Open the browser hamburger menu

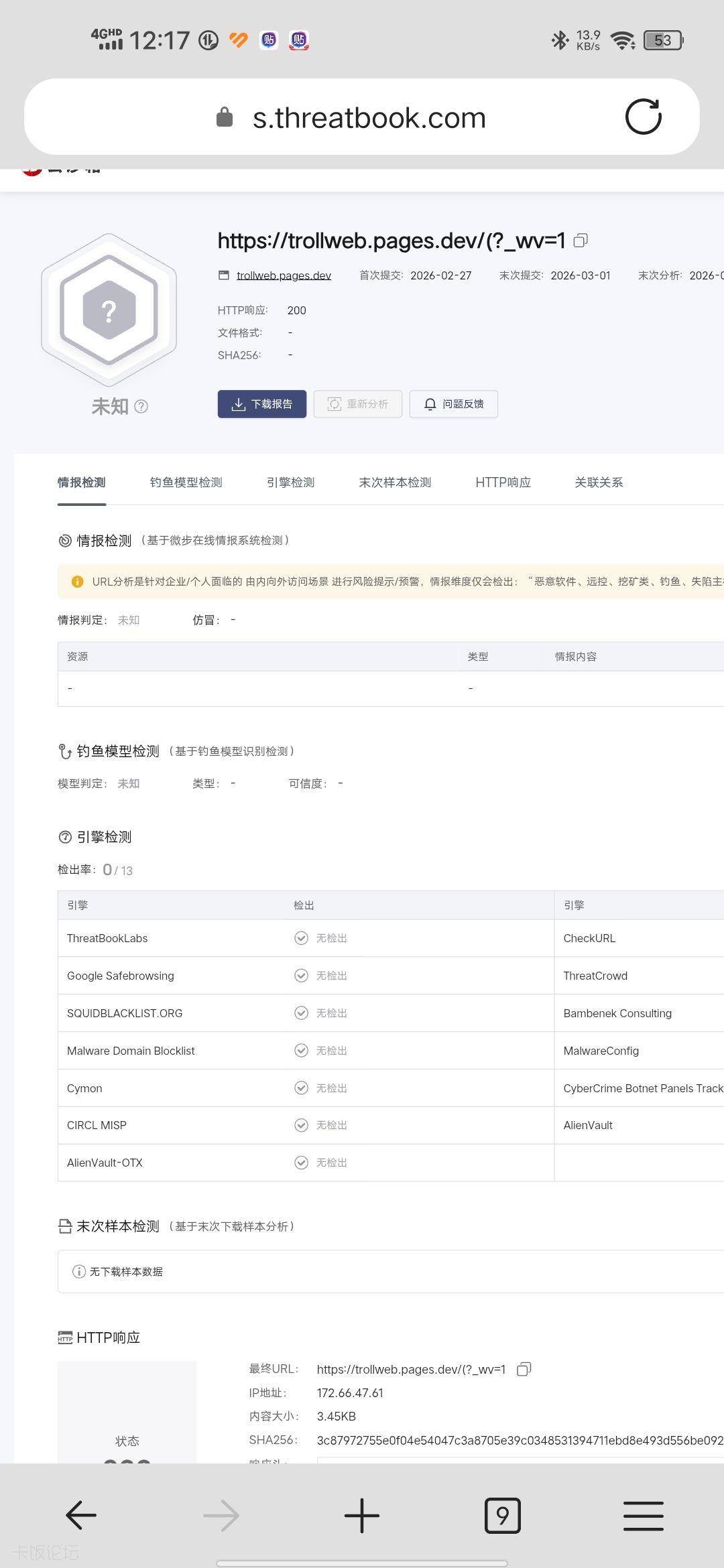click(643, 1515)
